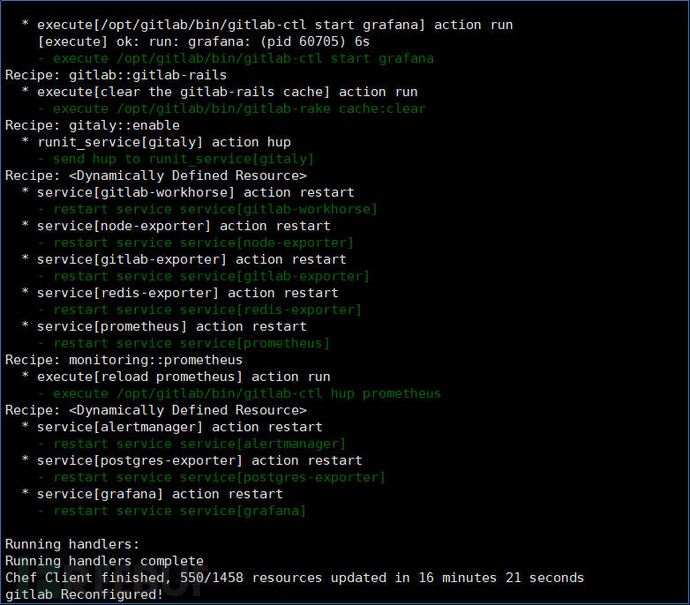The height and width of the screenshot is (605, 690).
Task: Click 'runit_service[gitaly] action hup' line
Action: 156,142
